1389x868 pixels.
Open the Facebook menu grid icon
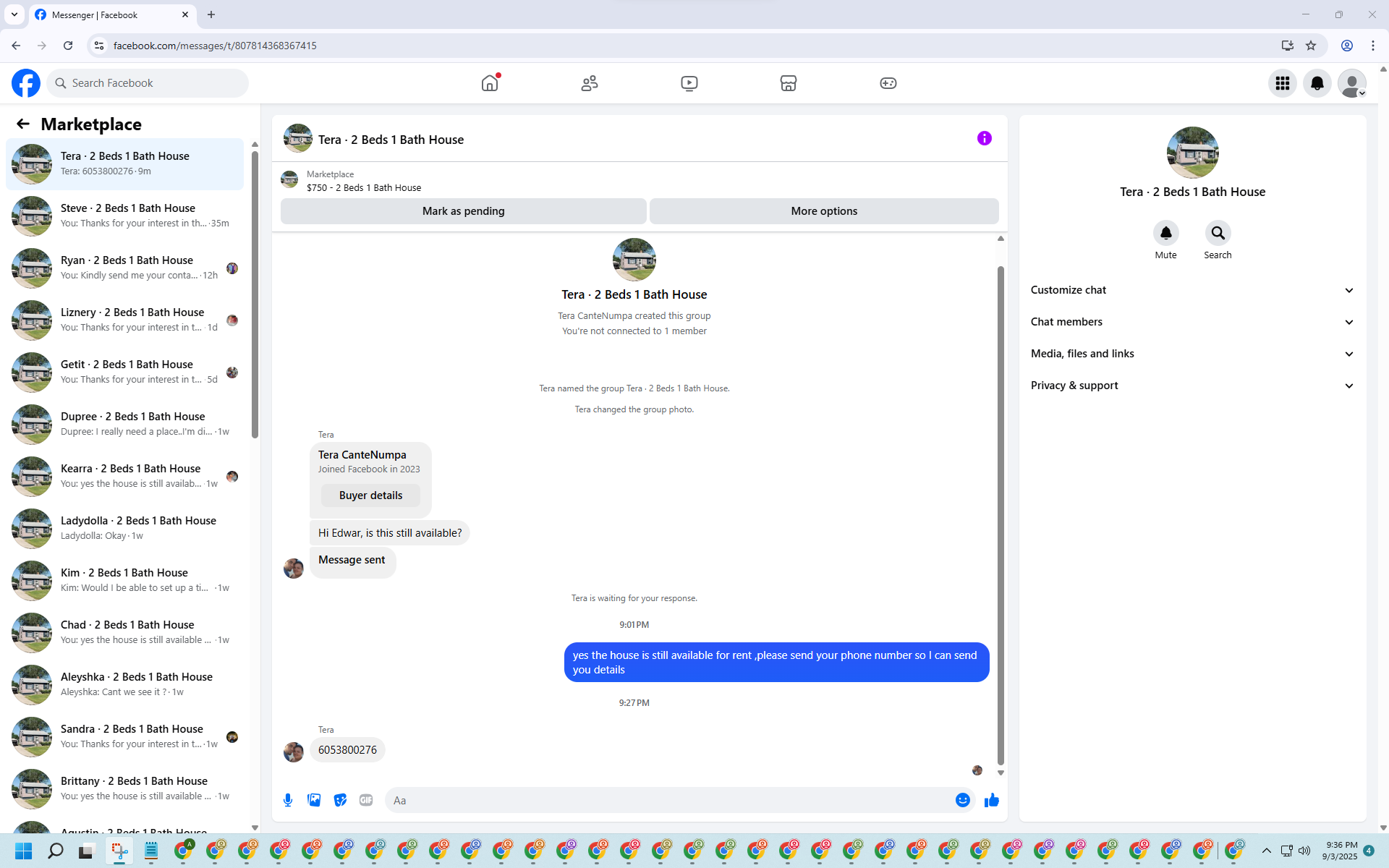1283,83
